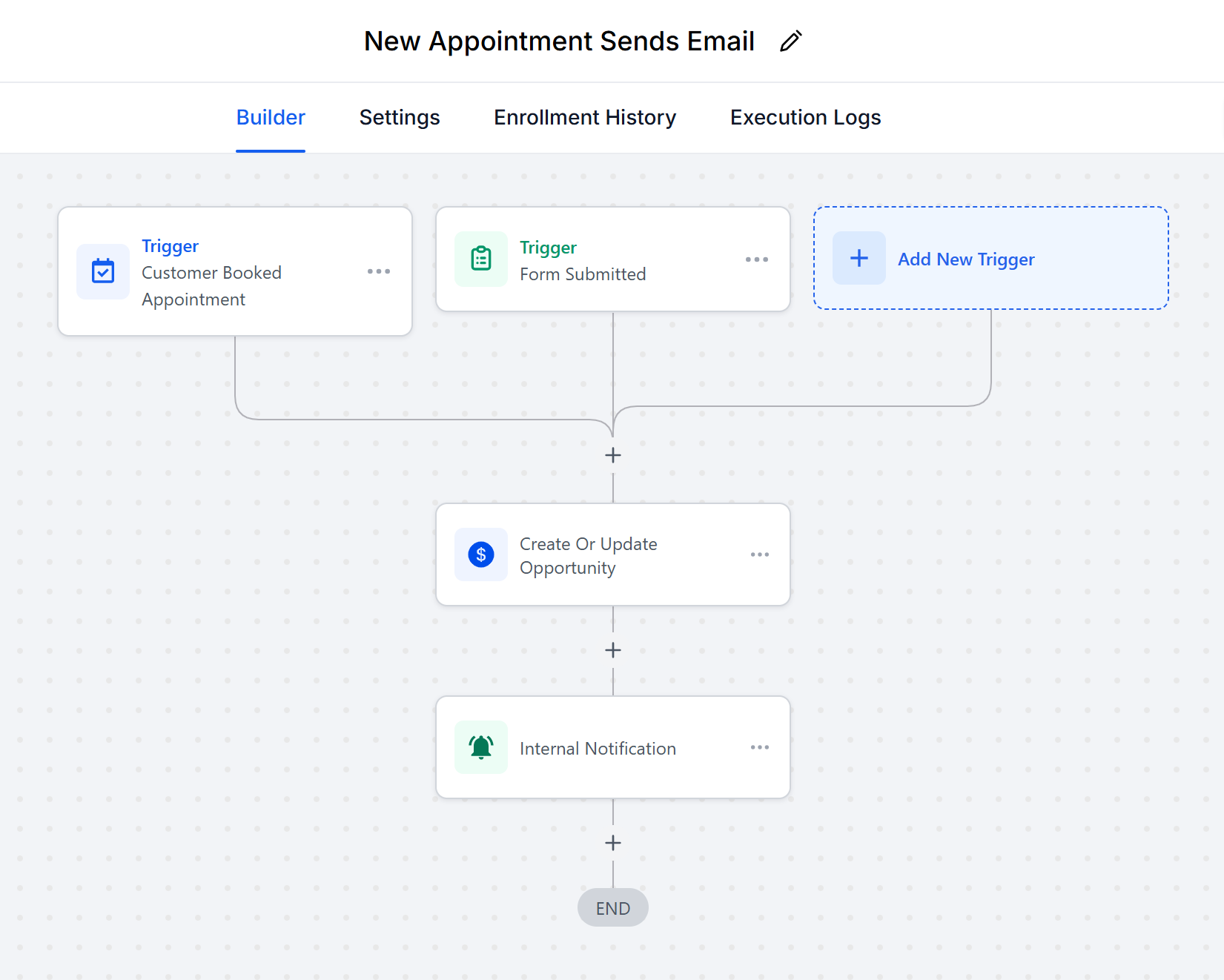1224x980 pixels.
Task: Click the pencil icon to rename workflow
Action: click(790, 42)
